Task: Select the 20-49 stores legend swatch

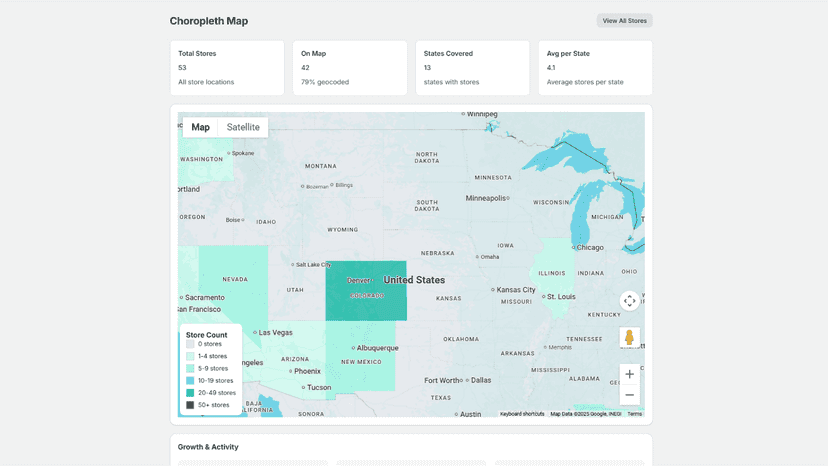Action: click(x=190, y=393)
